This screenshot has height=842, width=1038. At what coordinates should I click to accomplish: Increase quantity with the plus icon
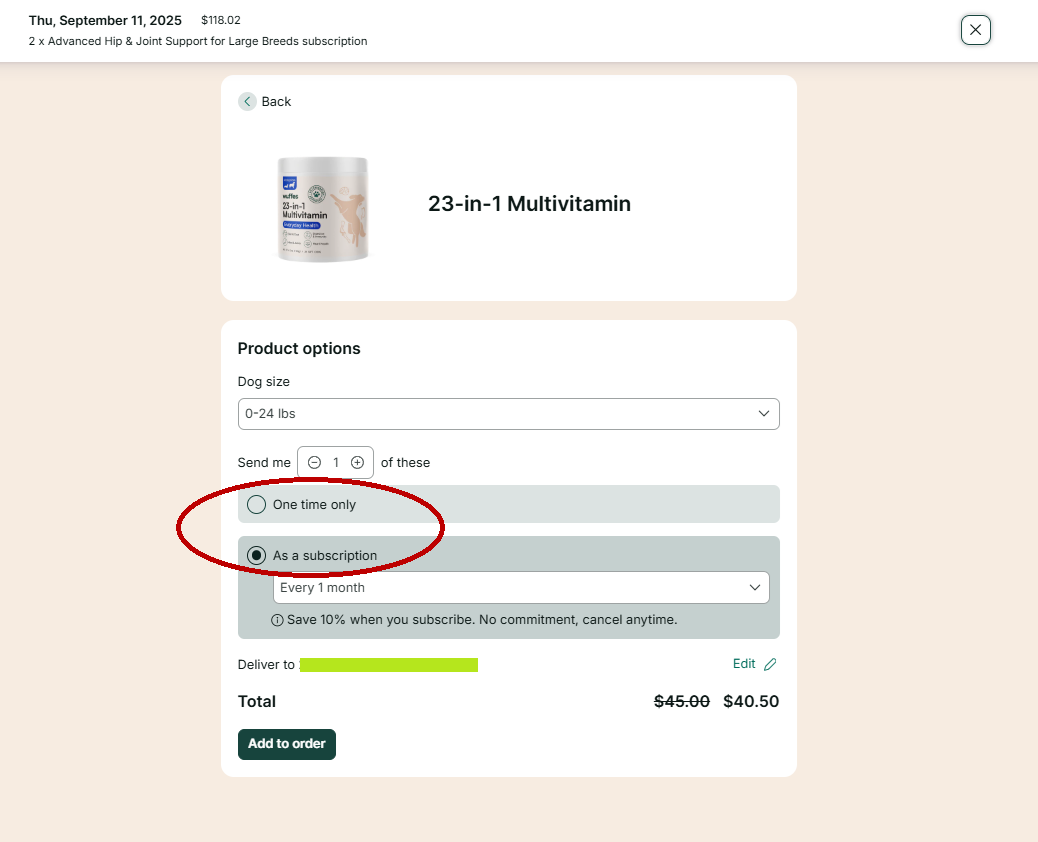click(x=357, y=462)
